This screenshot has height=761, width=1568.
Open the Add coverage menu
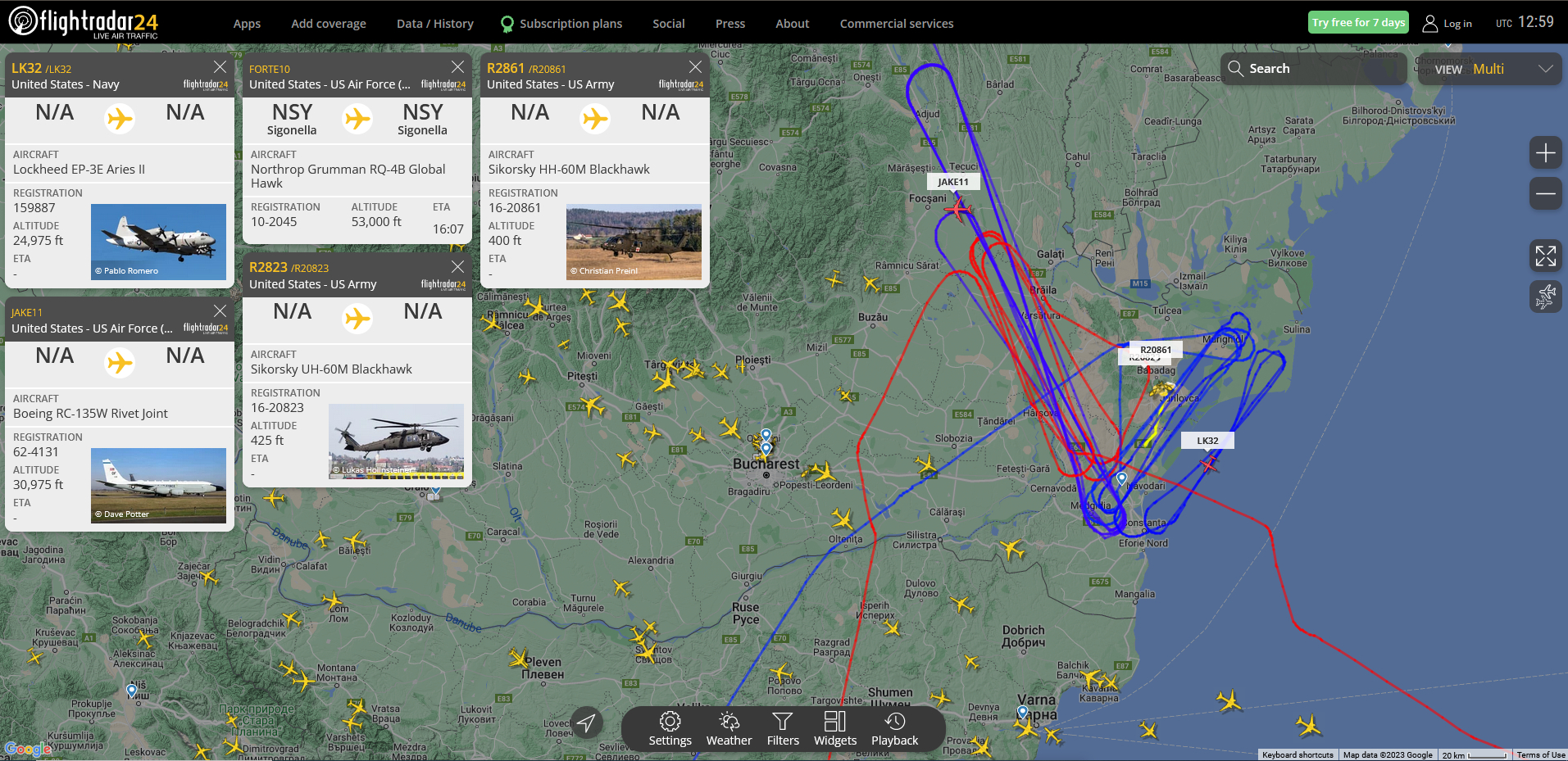(329, 24)
